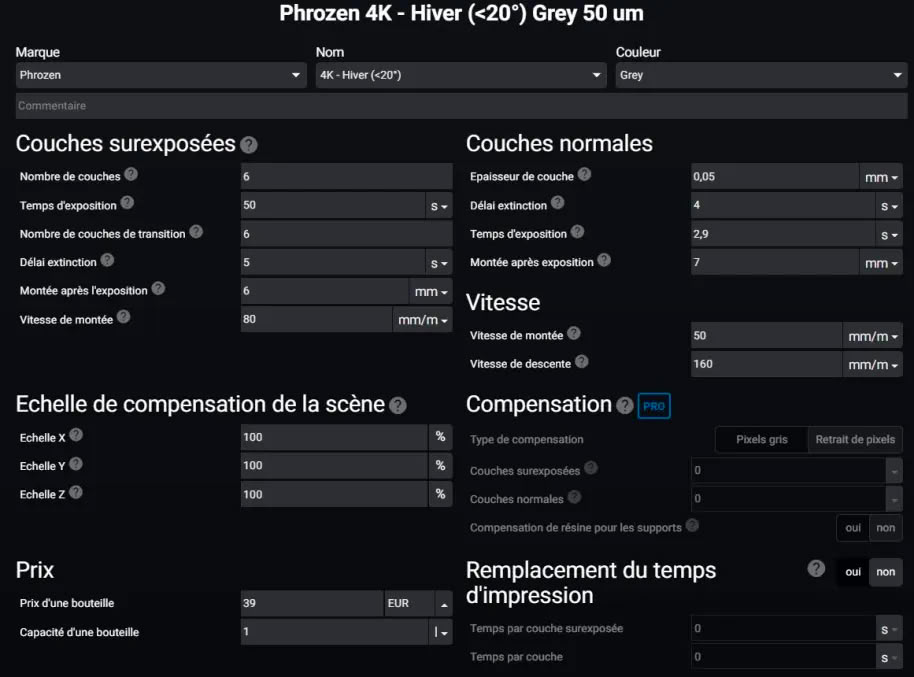Select Retrait de pixels compensation type
The height and width of the screenshot is (677, 914).
click(x=855, y=440)
